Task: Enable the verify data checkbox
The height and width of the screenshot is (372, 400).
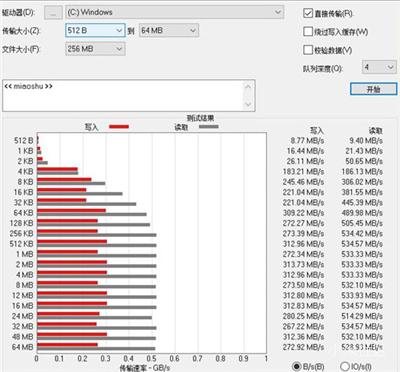Action: point(308,50)
